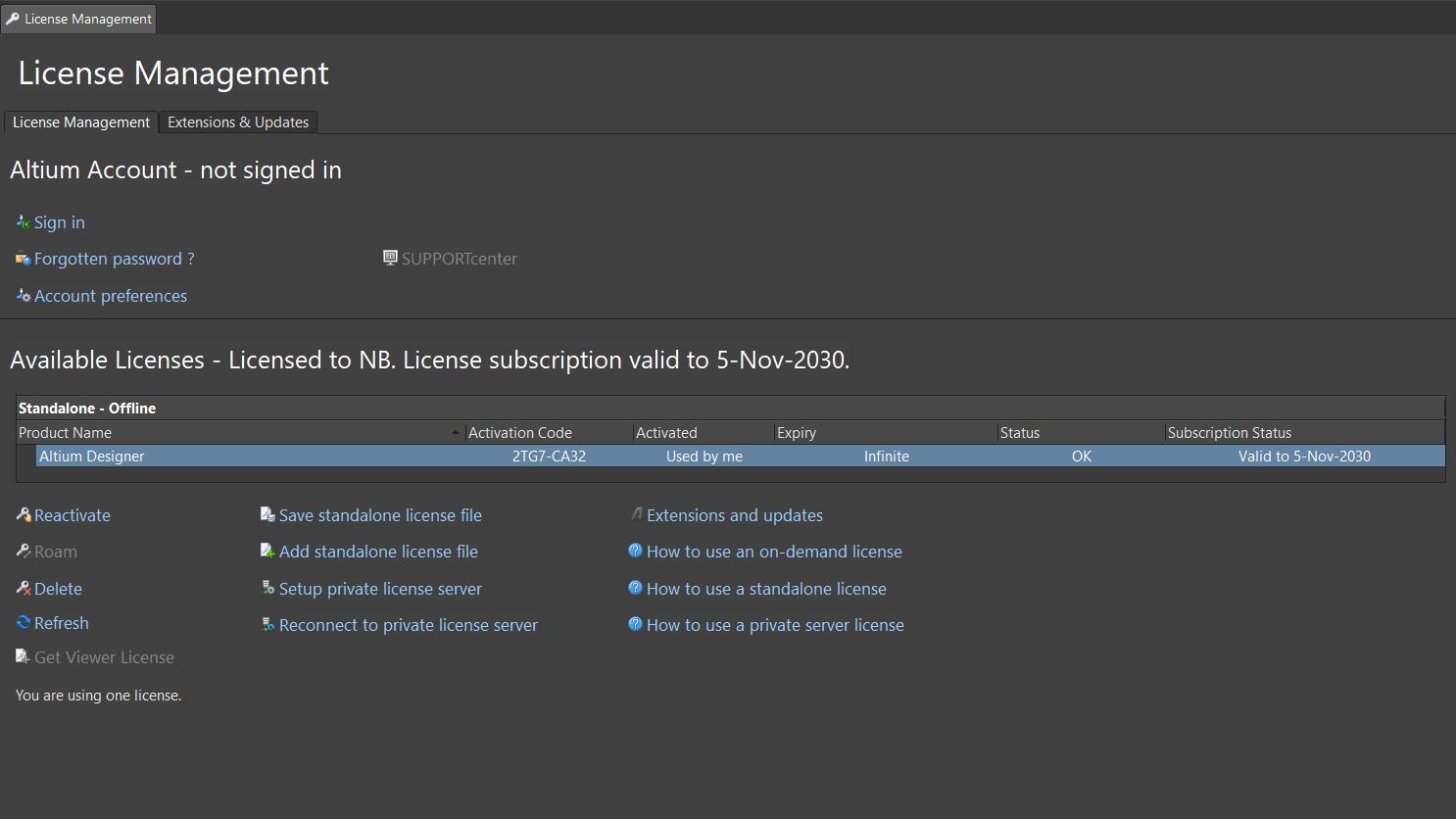The height and width of the screenshot is (819, 1456).
Task: Click the Delete license icon
Action: (24, 588)
